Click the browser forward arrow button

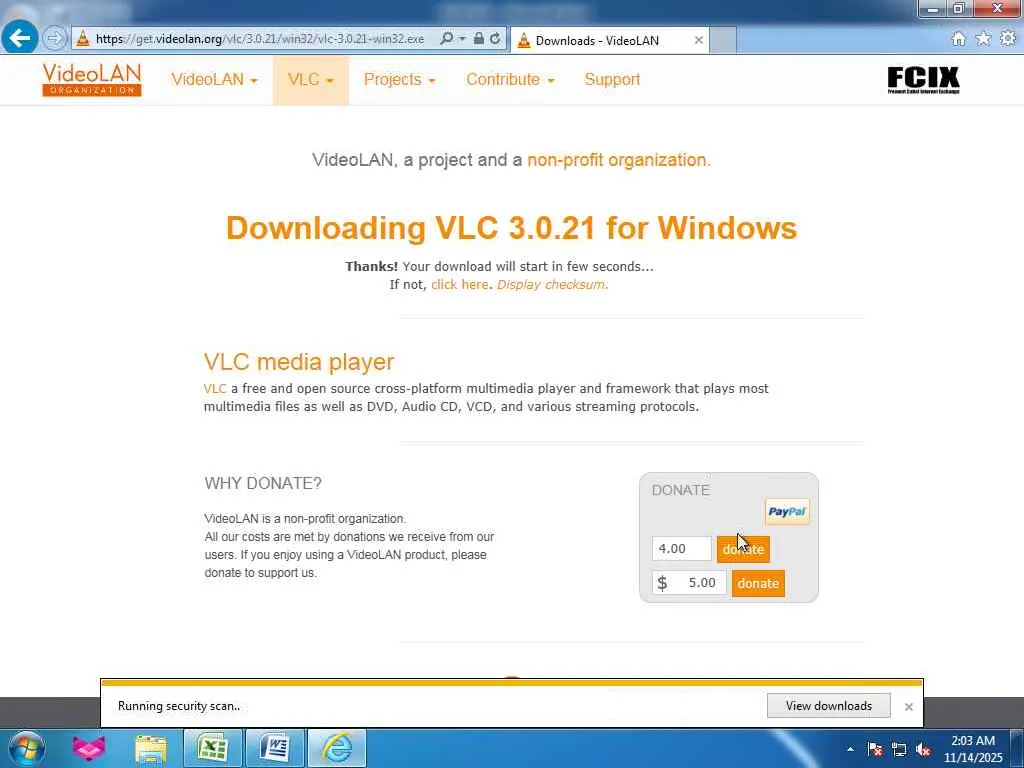pos(55,39)
